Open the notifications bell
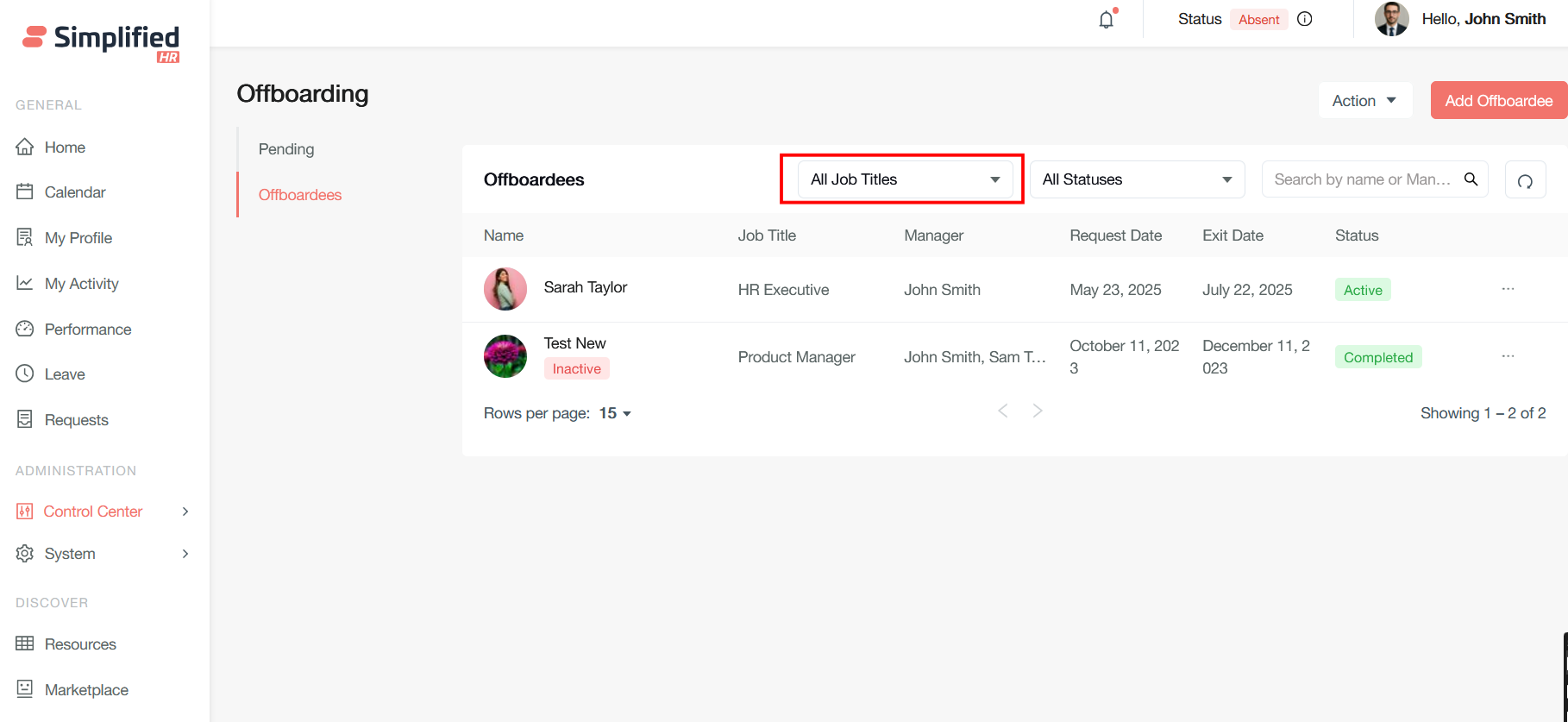Image resolution: width=1568 pixels, height=722 pixels. tap(1106, 20)
